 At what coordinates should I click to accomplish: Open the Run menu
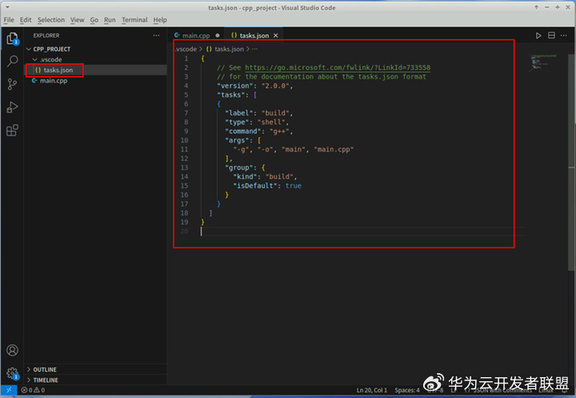(x=109, y=20)
